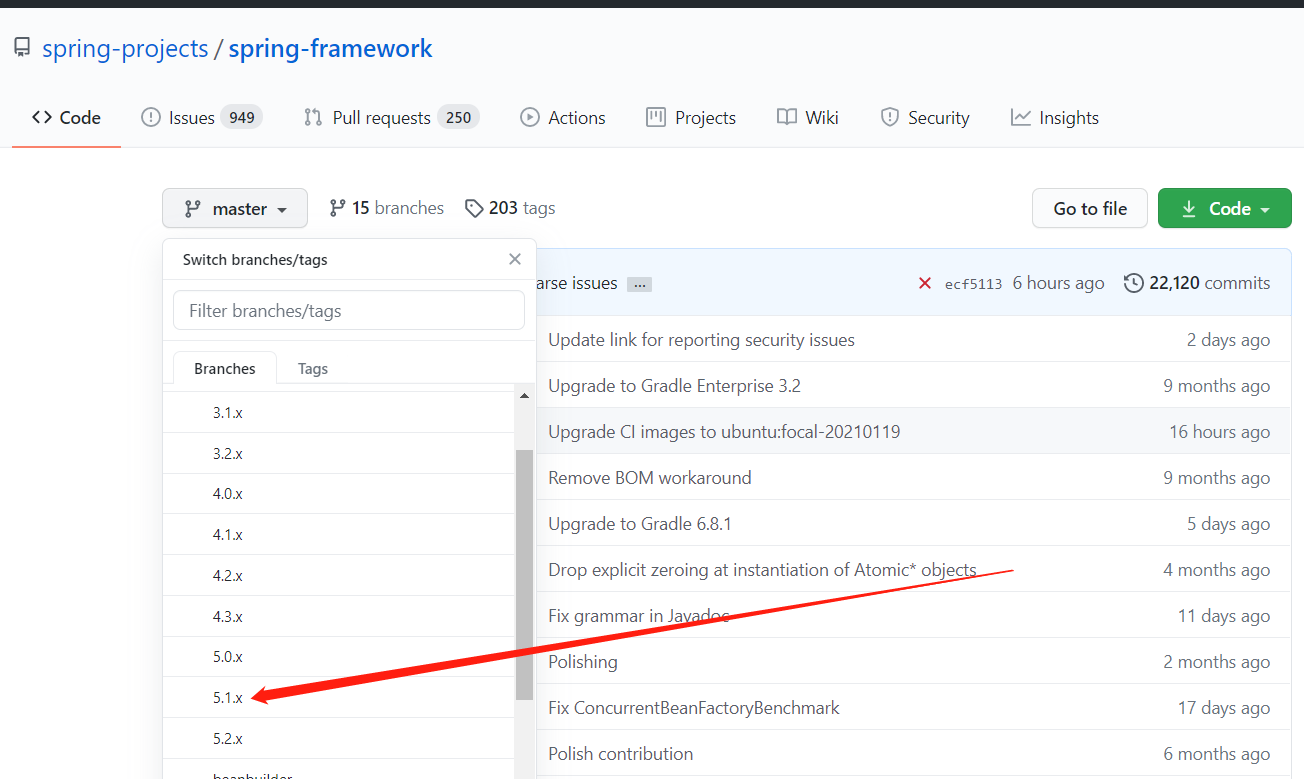Open the Issues tab
Screen dimensions: 1304x779
201,117
